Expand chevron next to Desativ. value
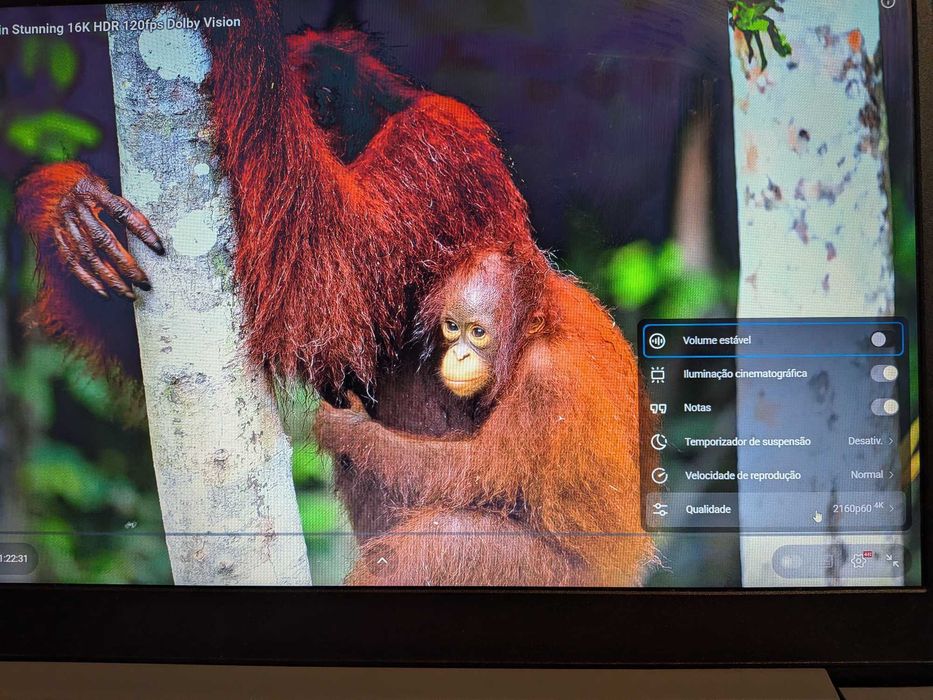The width and height of the screenshot is (933, 700). click(x=891, y=440)
